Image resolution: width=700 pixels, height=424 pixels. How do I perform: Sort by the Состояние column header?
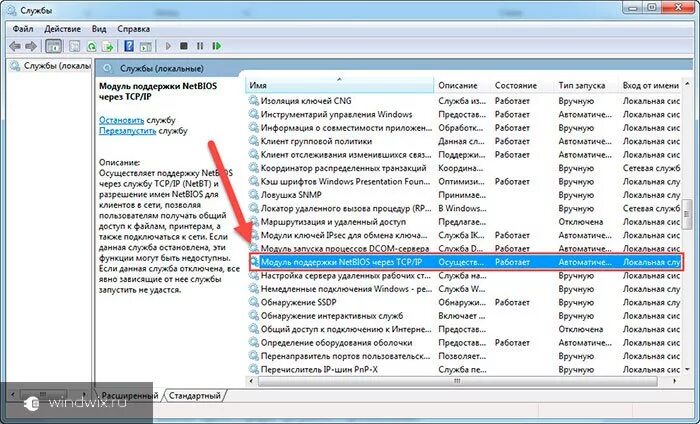(x=522, y=85)
